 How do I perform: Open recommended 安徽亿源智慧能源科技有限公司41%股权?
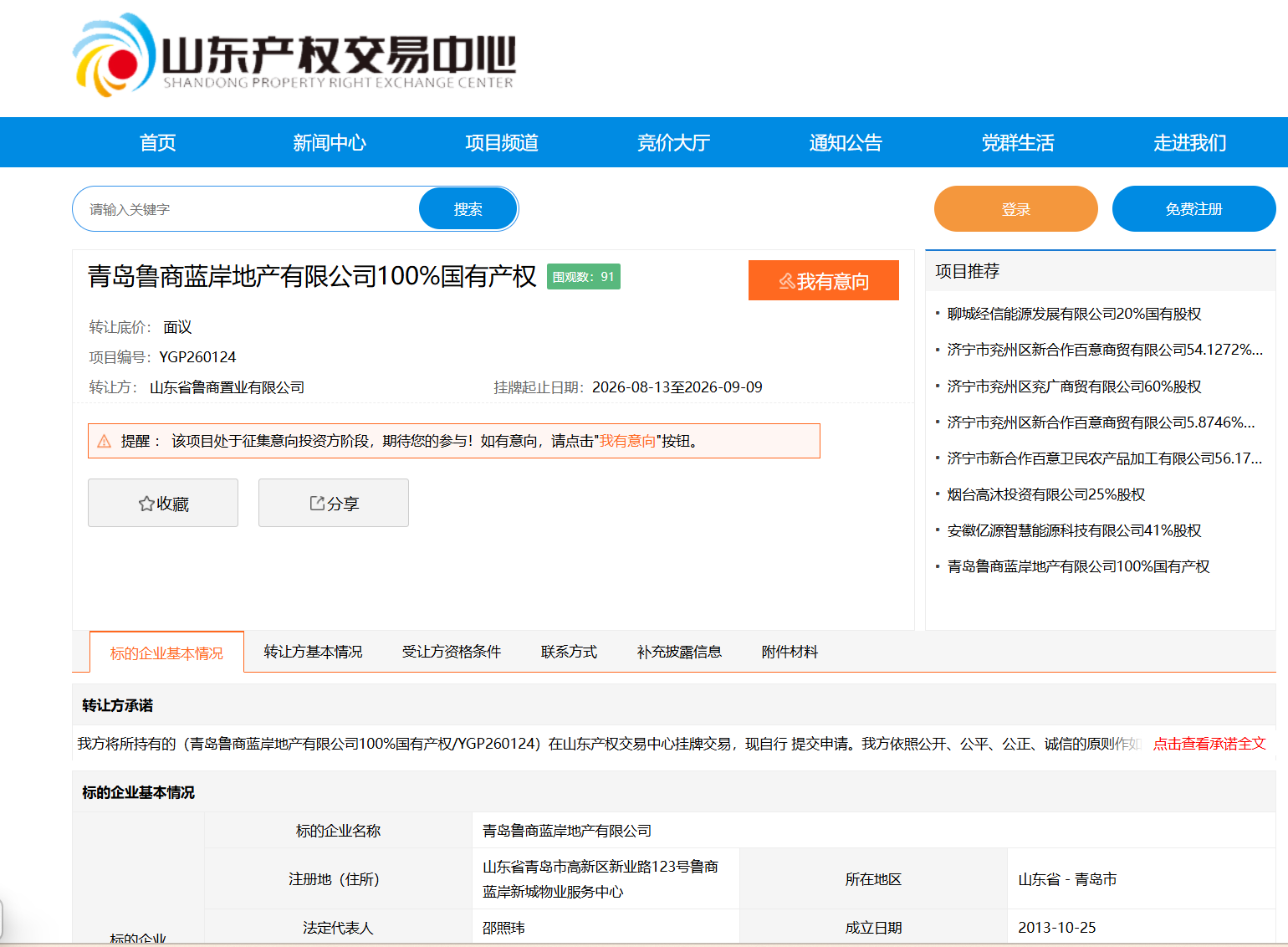click(1074, 530)
